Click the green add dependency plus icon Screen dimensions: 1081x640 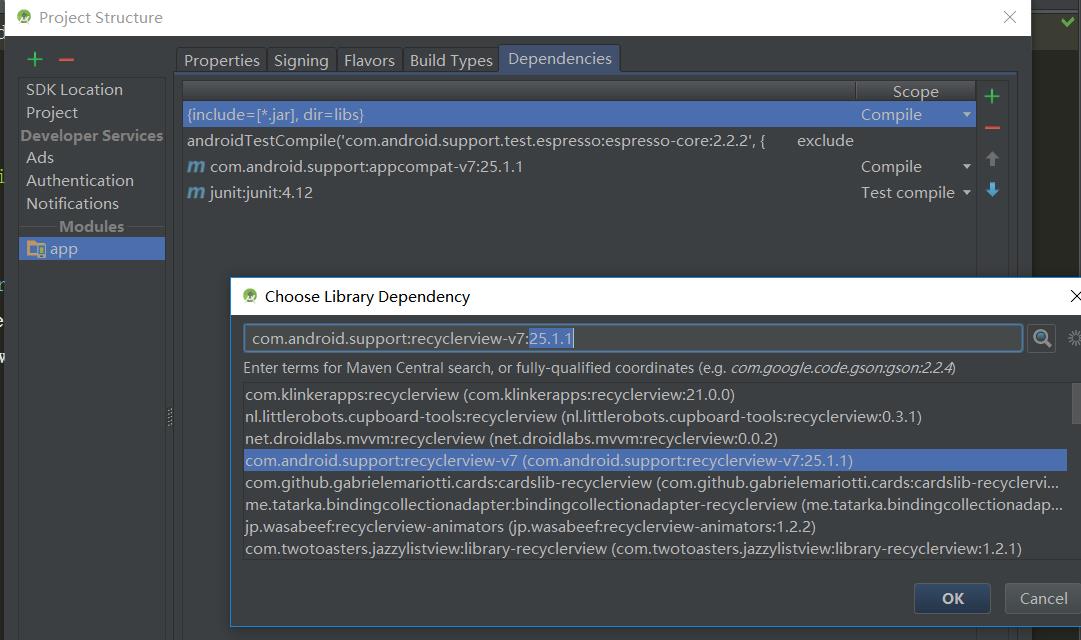point(992,96)
